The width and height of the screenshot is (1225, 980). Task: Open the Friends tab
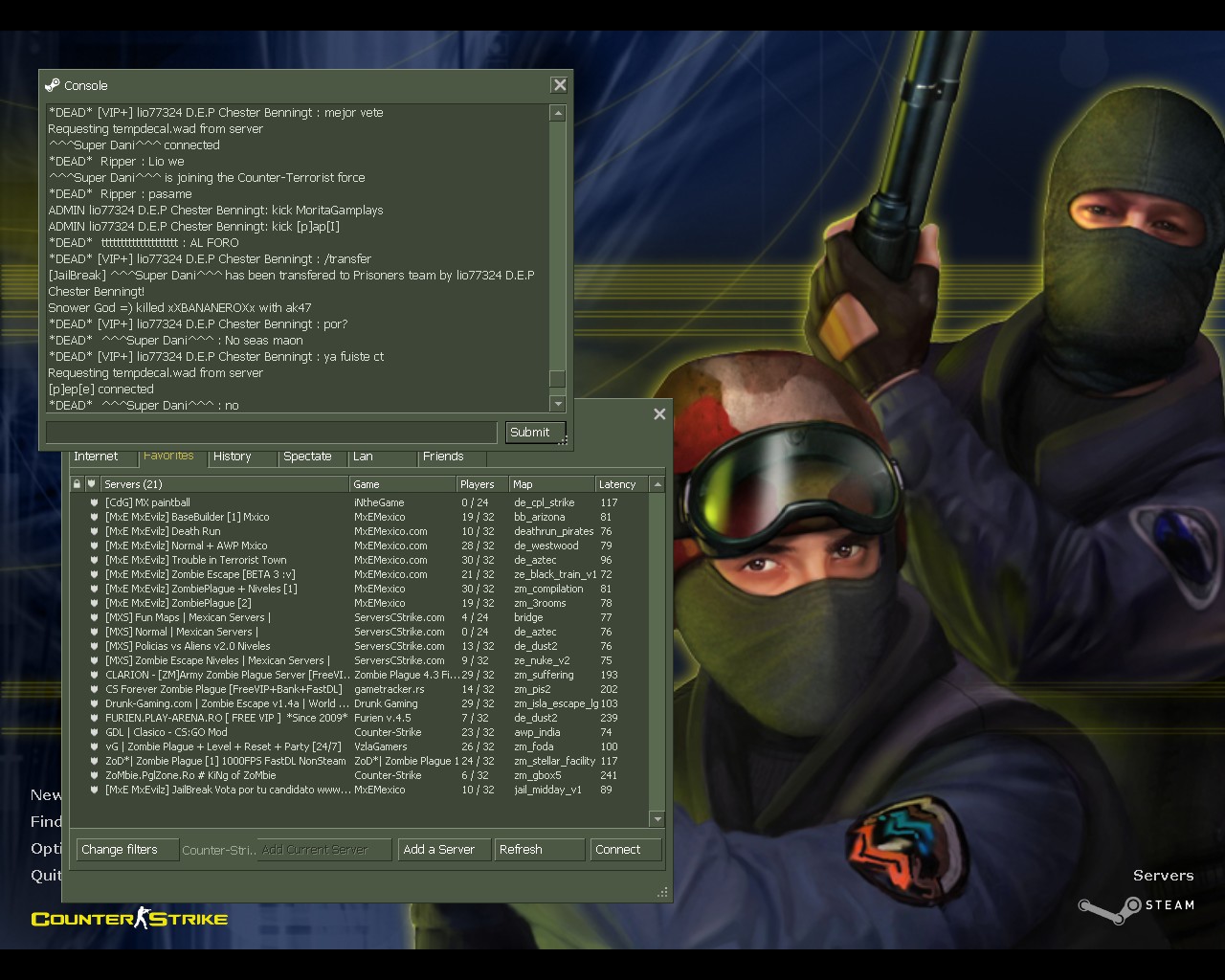click(452, 457)
